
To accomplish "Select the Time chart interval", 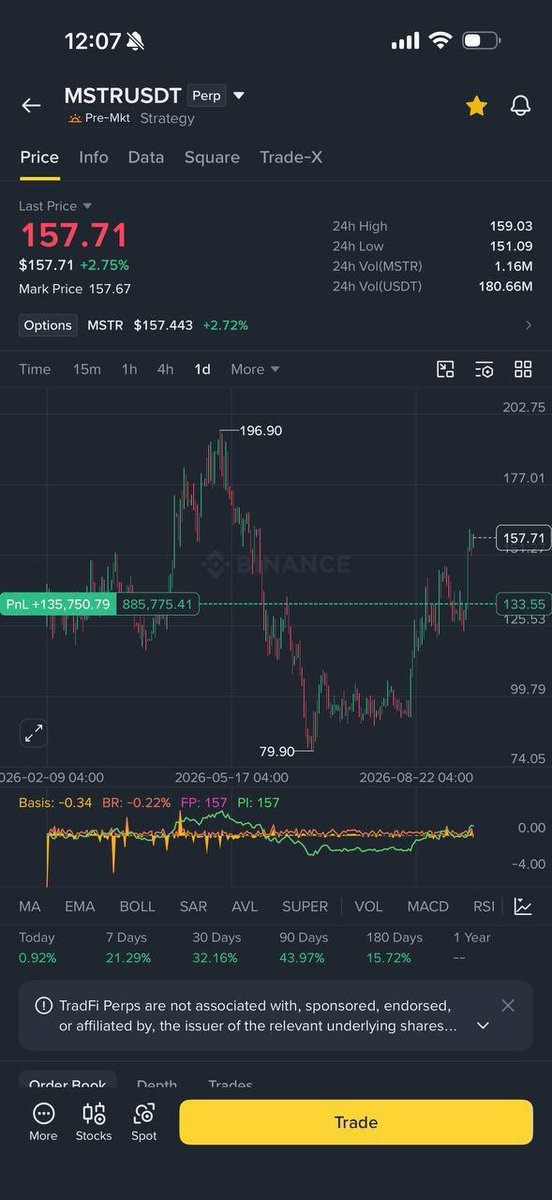I will 34,369.
